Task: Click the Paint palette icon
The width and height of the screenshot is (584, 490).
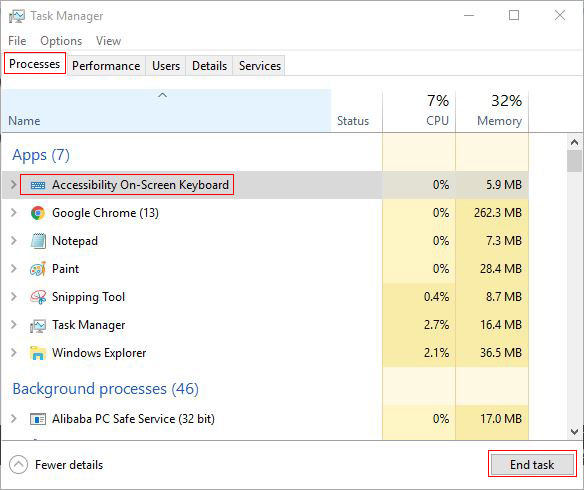Action: (x=38, y=269)
